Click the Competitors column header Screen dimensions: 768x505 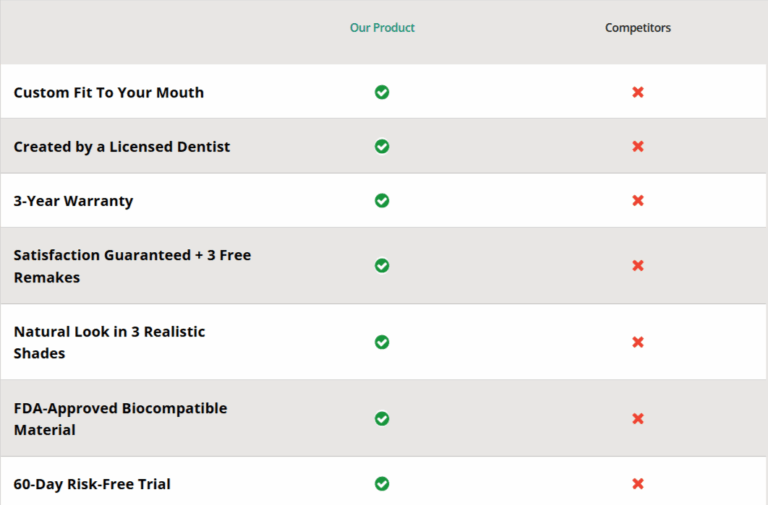638,28
